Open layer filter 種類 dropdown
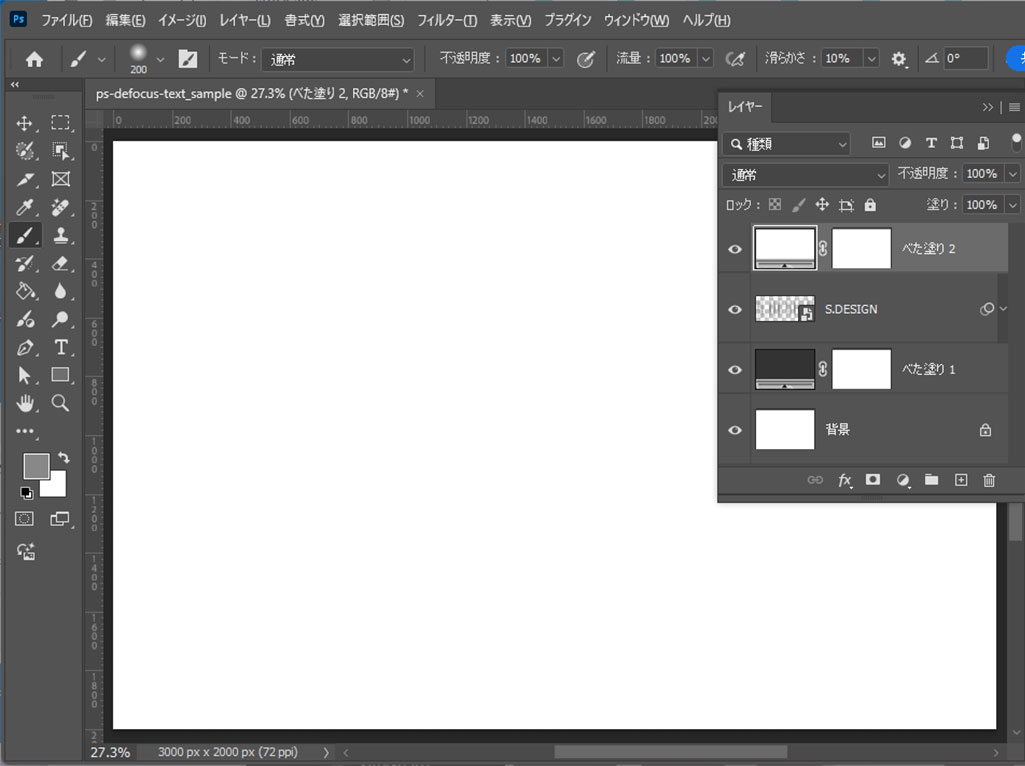 pyautogui.click(x=786, y=144)
